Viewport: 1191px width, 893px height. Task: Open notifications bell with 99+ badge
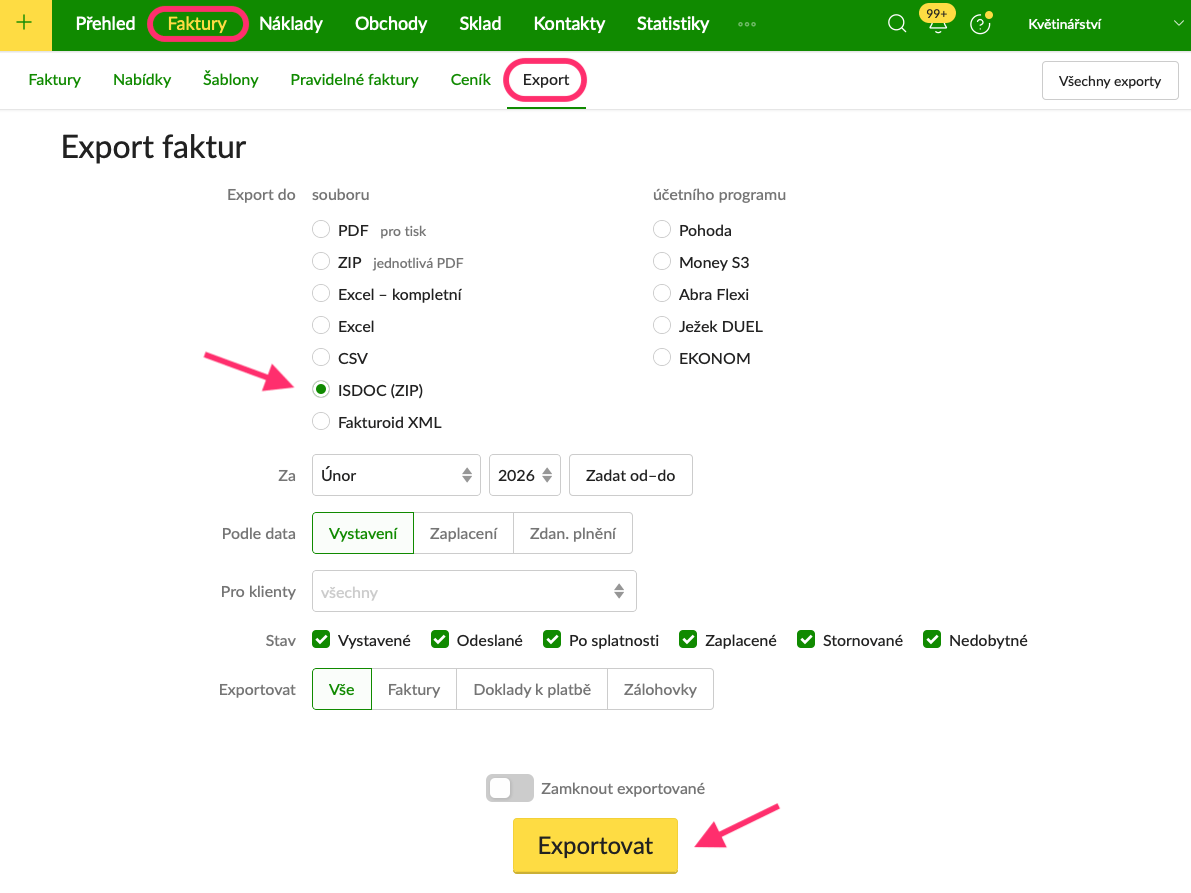(937, 25)
